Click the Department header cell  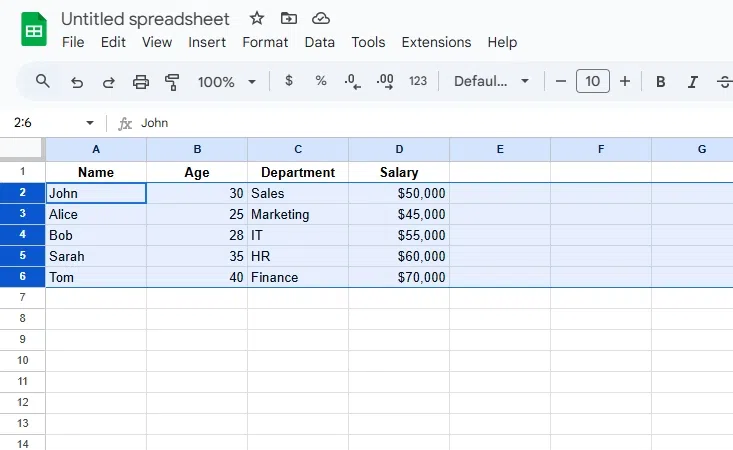point(298,172)
